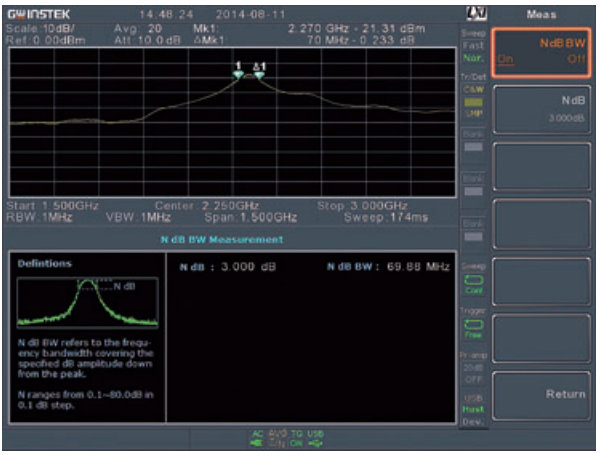The height and width of the screenshot is (457, 601).
Task: Click the yellow trace color indicator
Action: pyautogui.click(x=474, y=102)
